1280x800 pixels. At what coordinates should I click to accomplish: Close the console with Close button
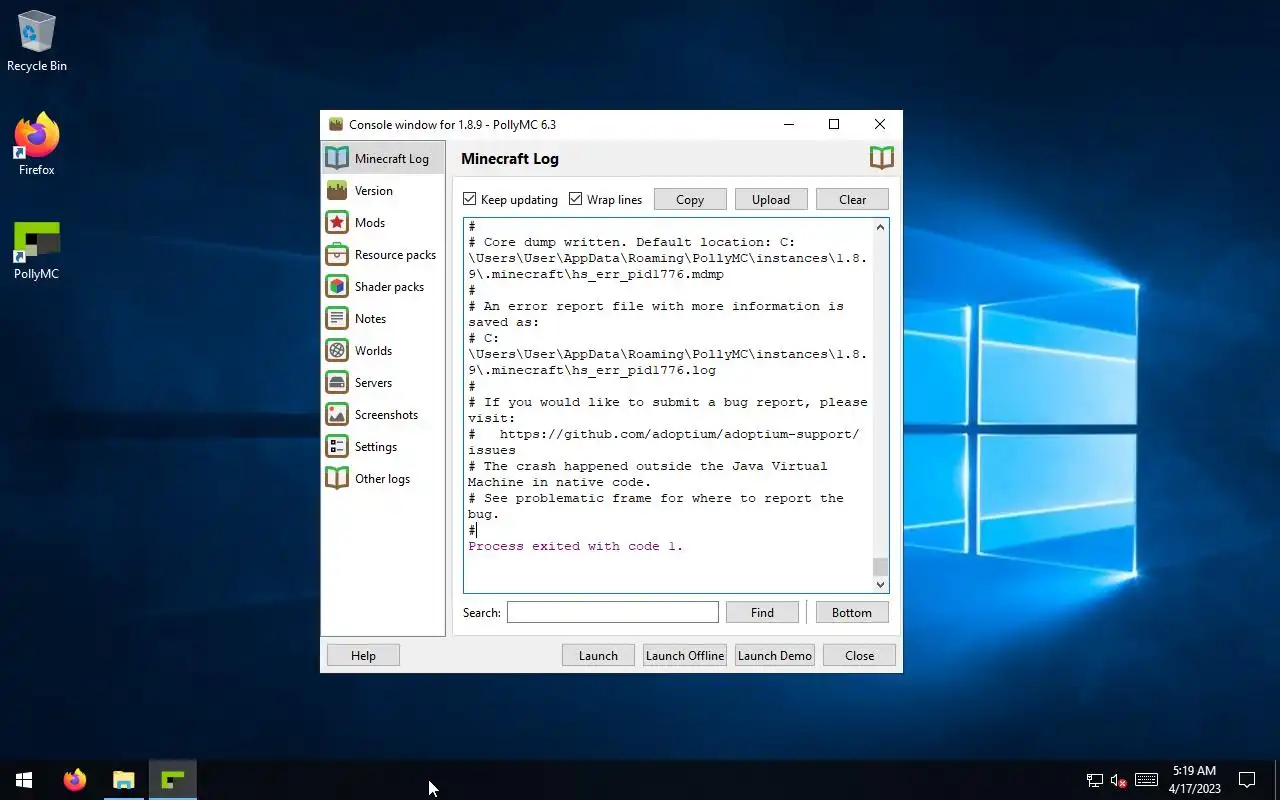click(x=859, y=655)
